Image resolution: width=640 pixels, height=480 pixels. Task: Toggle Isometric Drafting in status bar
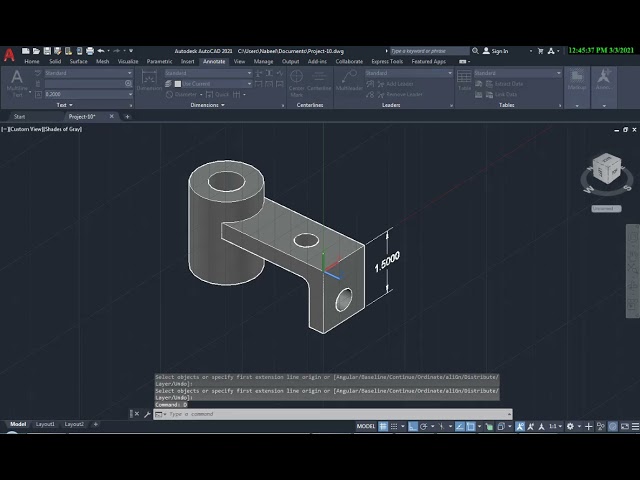tap(442, 427)
